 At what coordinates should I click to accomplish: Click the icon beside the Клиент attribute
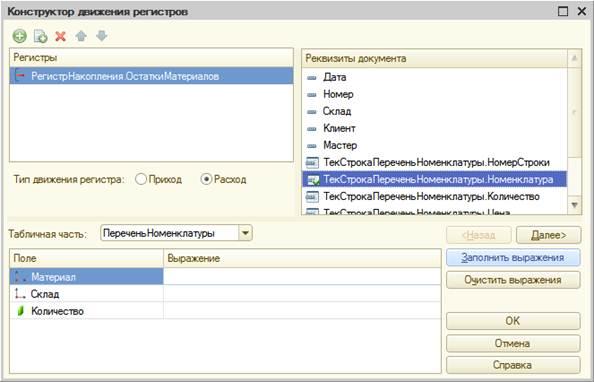pos(312,129)
